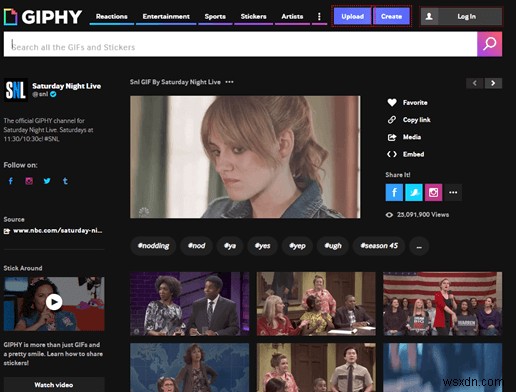Select the #yep tag

pyautogui.click(x=297, y=246)
